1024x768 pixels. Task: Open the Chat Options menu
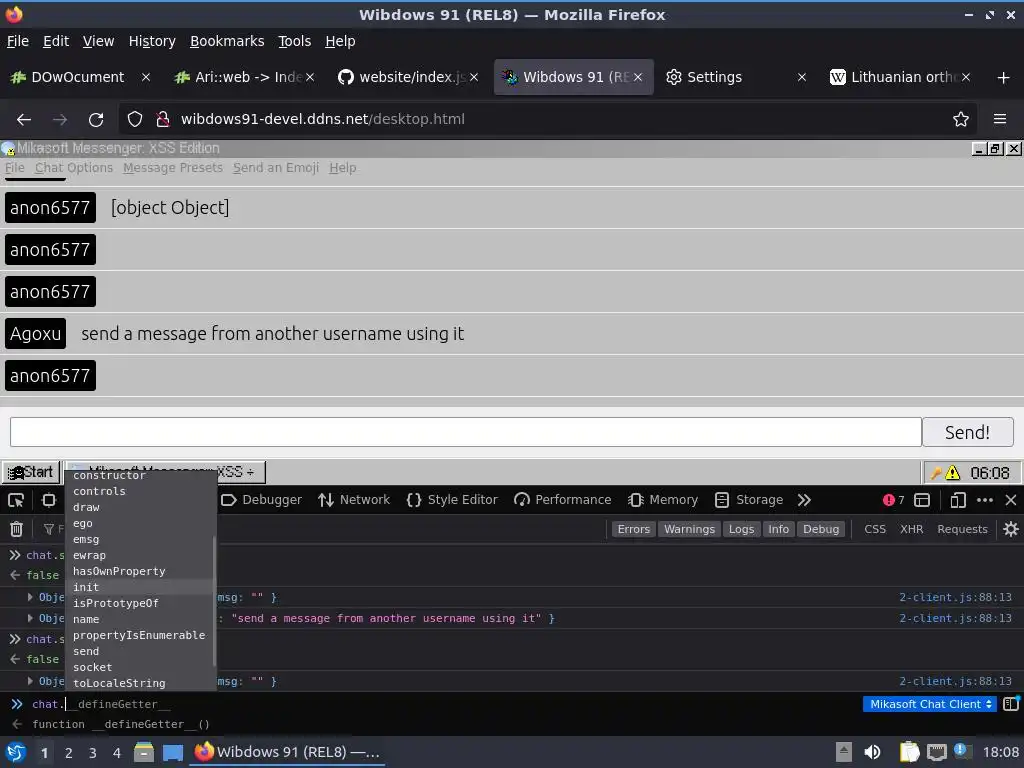pos(74,168)
